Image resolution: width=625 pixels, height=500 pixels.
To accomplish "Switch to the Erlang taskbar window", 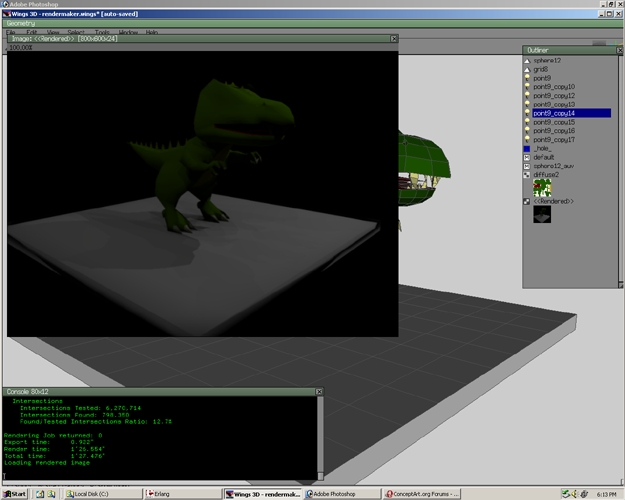I will tap(183, 494).
